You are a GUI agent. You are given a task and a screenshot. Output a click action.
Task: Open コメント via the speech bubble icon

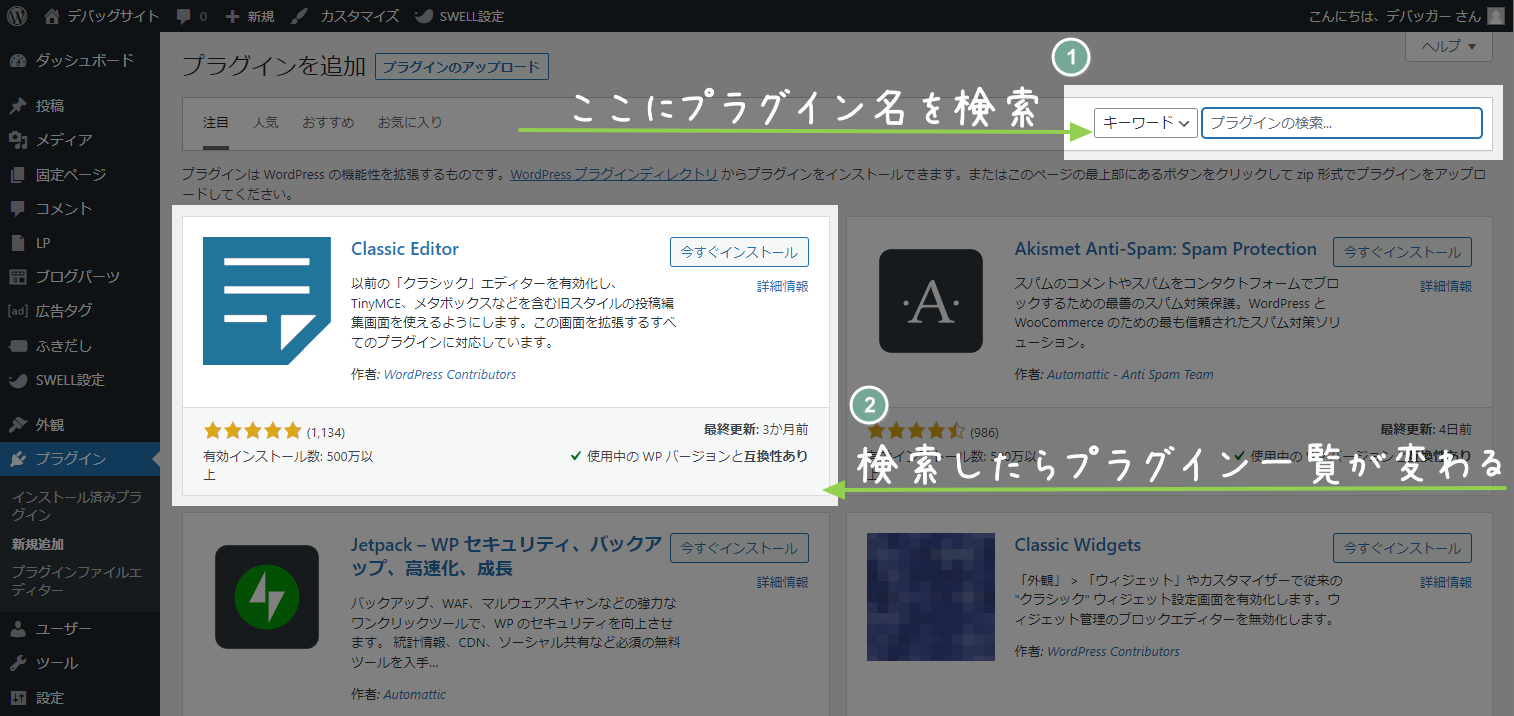pos(20,208)
